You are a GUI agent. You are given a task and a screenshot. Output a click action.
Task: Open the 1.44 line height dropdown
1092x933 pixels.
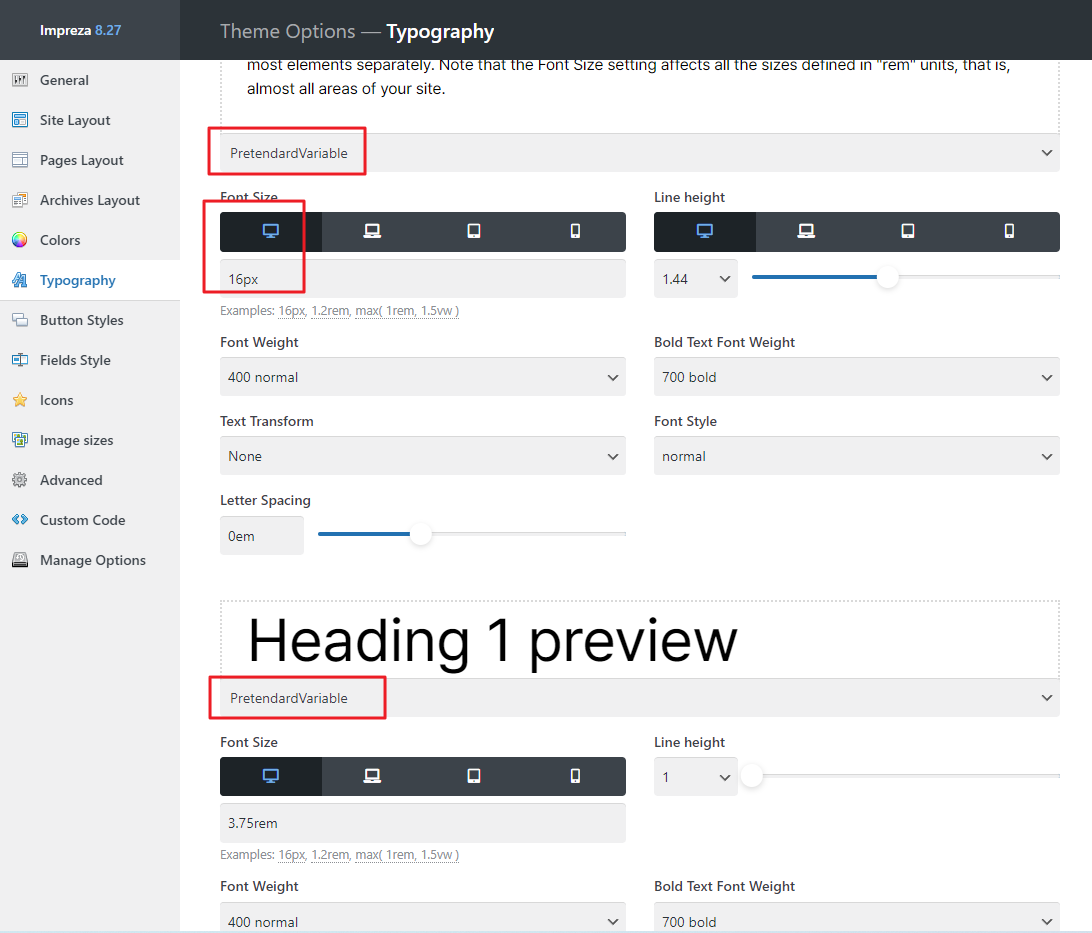(696, 279)
